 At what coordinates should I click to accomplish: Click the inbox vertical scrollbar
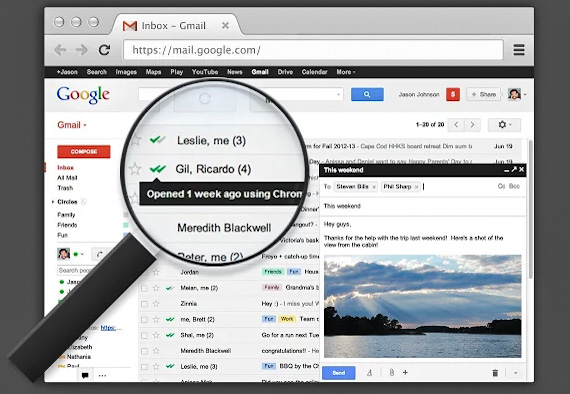(530, 209)
